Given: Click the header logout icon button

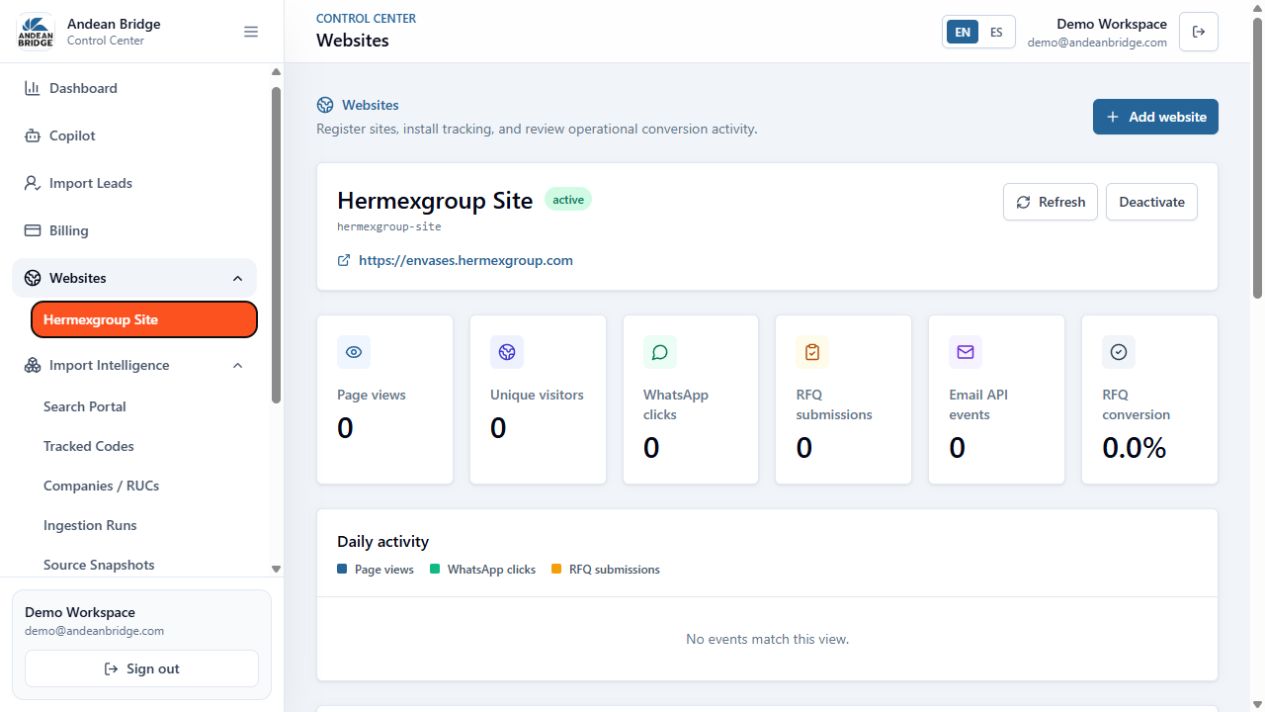Looking at the screenshot, I should tap(1199, 32).
